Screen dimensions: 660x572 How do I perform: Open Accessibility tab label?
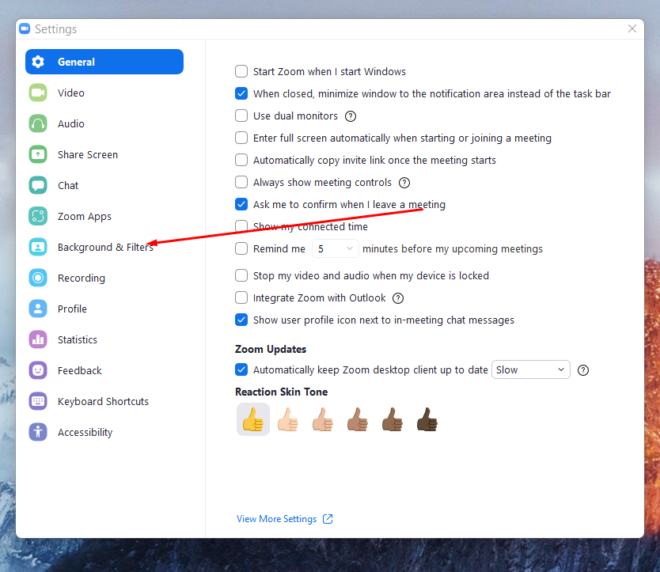(85, 432)
